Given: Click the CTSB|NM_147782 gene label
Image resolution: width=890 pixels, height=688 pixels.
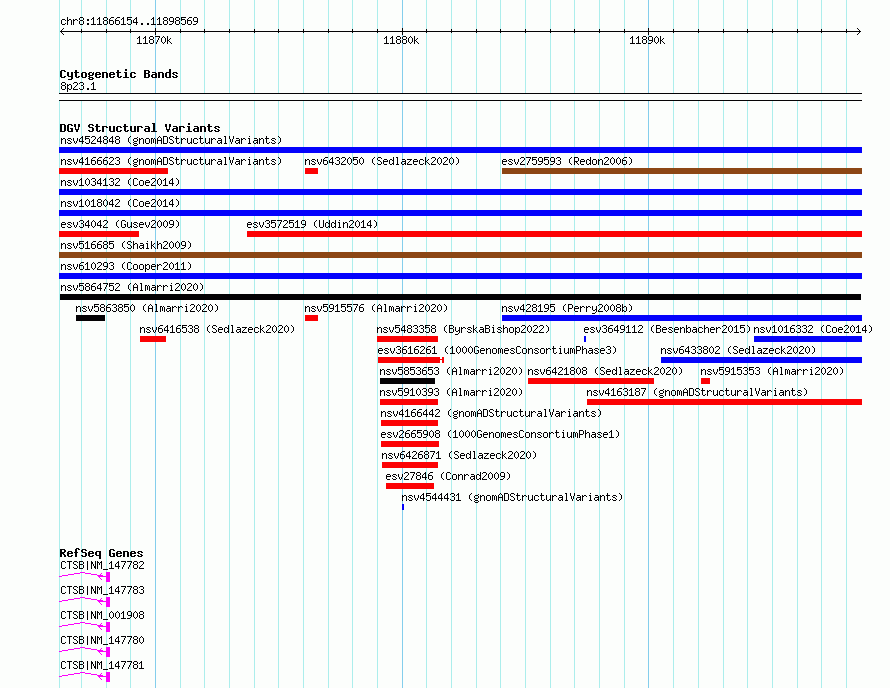Looking at the screenshot, I should pos(102,565).
